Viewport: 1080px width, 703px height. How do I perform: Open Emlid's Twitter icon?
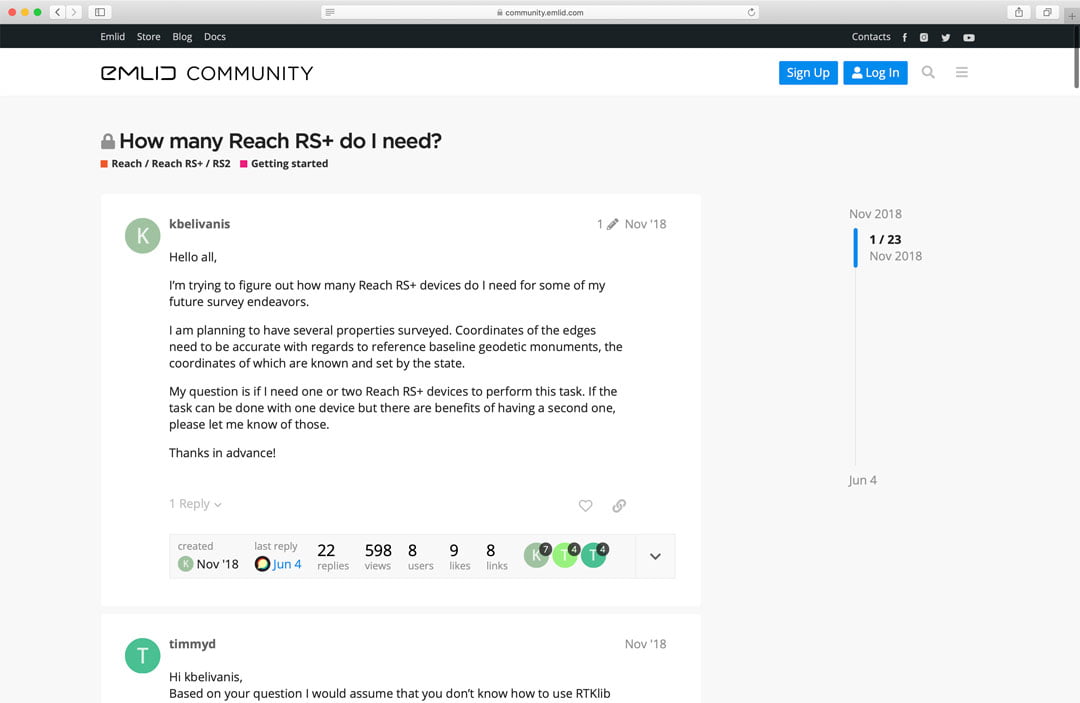click(946, 37)
